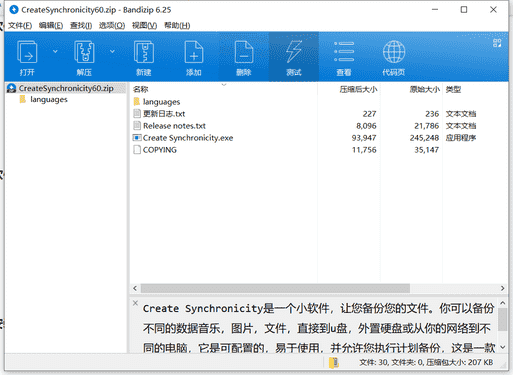Select Create Synchronicity.exe file
Image resolution: width=513 pixels, height=375 pixels.
coord(188,138)
